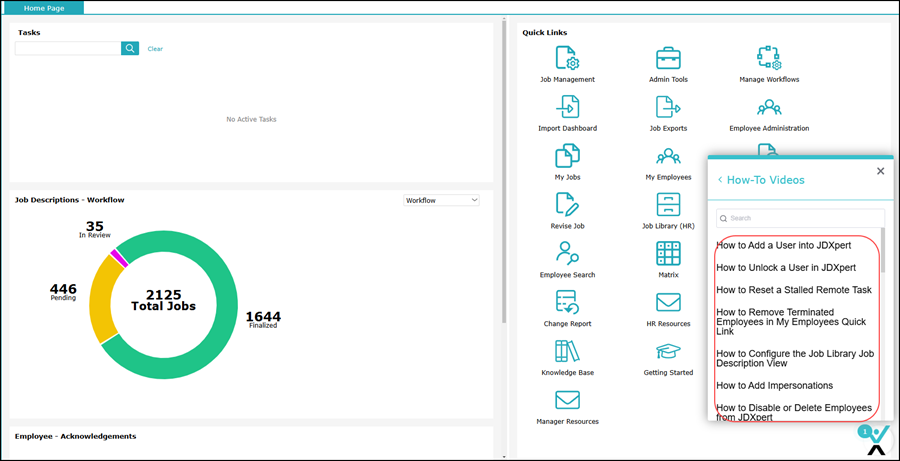The image size is (900, 461).
Task: Click the Knowledge Base books icon
Action: pyautogui.click(x=567, y=351)
